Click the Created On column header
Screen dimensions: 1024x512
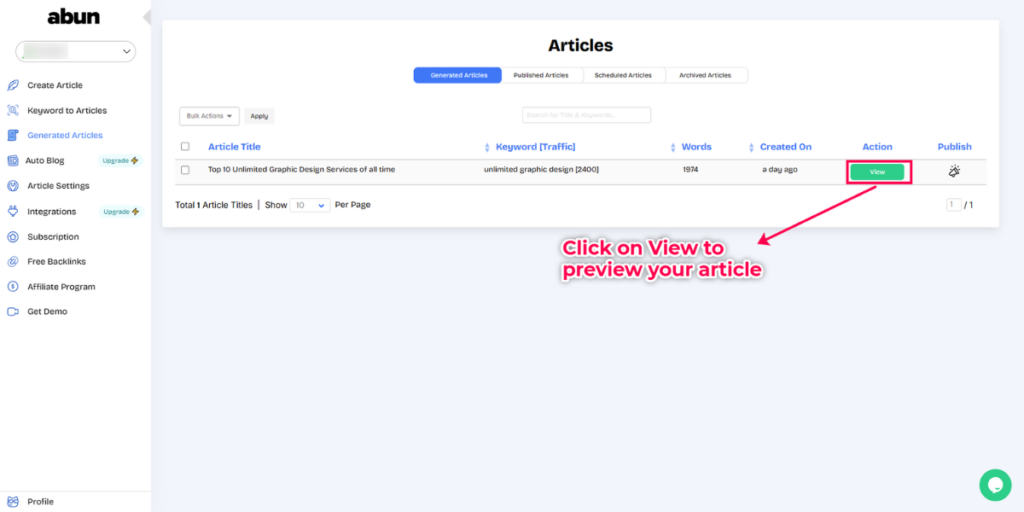coord(786,147)
